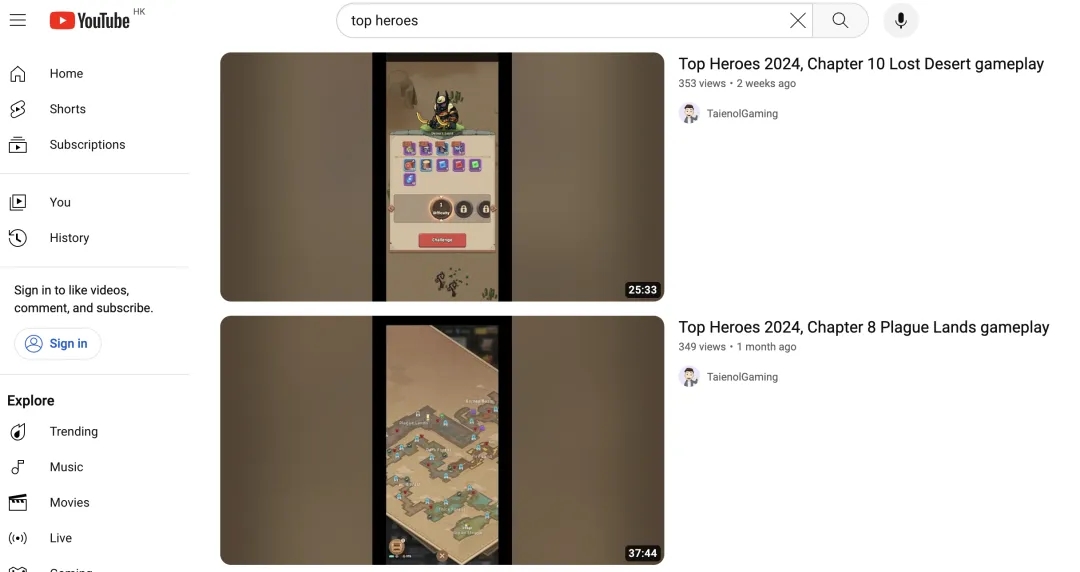Screen dimensions: 1080x572
Task: View watch History
Action: [94, 238]
